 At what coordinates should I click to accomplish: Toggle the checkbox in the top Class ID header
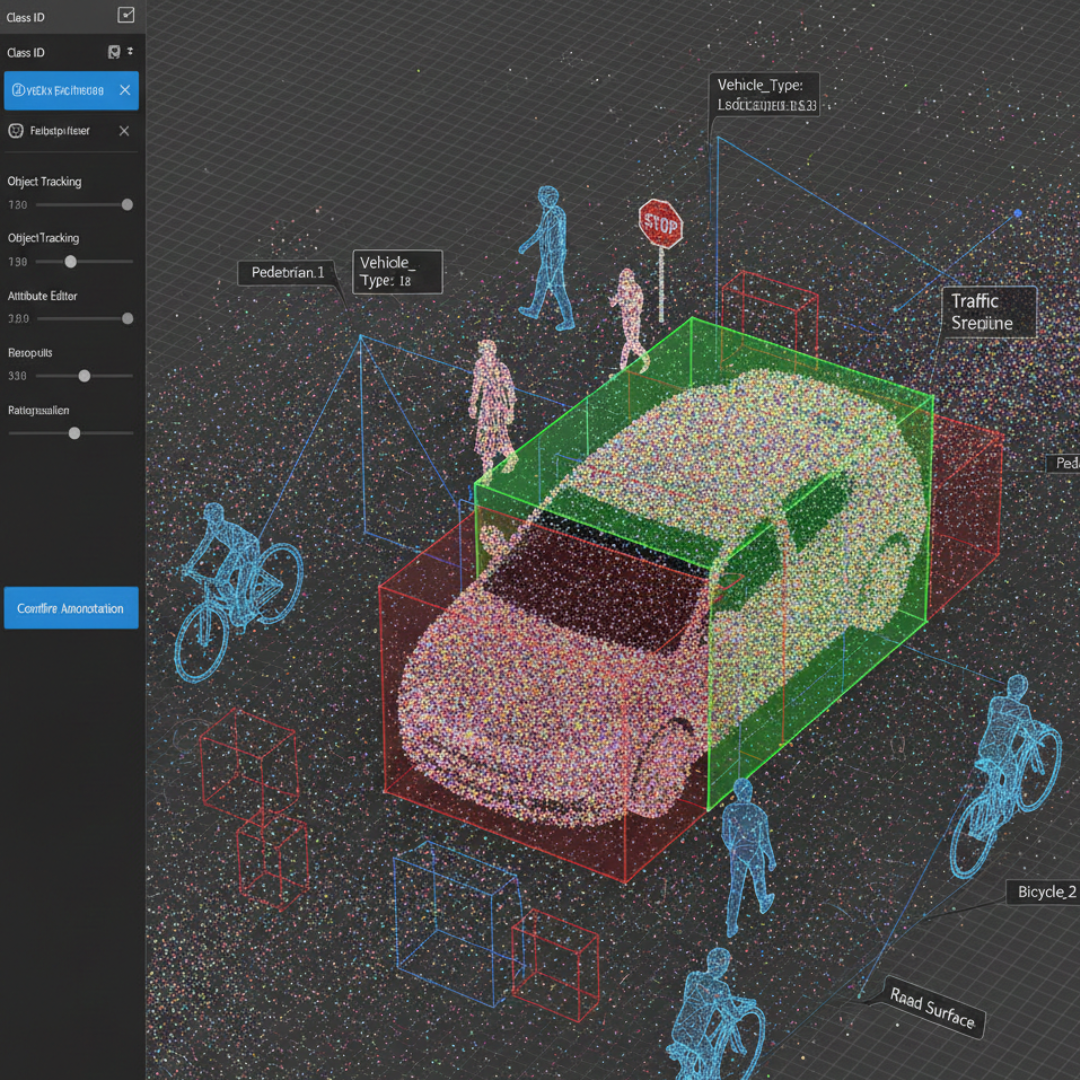[x=126, y=14]
